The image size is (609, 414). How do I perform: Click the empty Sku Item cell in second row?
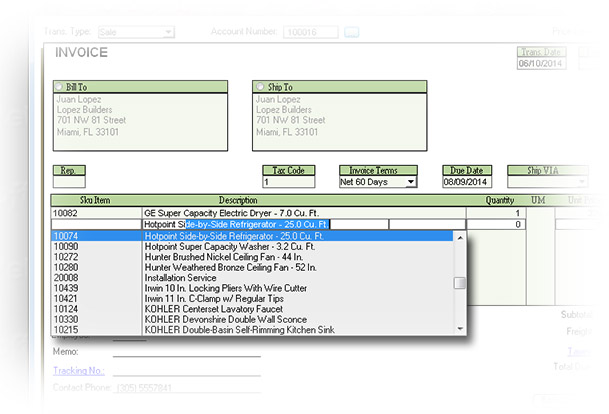click(x=96, y=224)
